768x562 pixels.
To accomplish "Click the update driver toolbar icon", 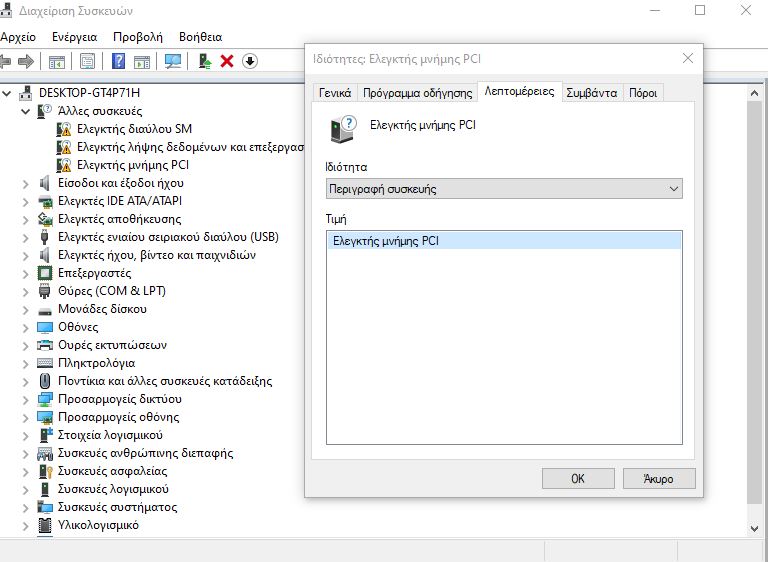I will 205,61.
